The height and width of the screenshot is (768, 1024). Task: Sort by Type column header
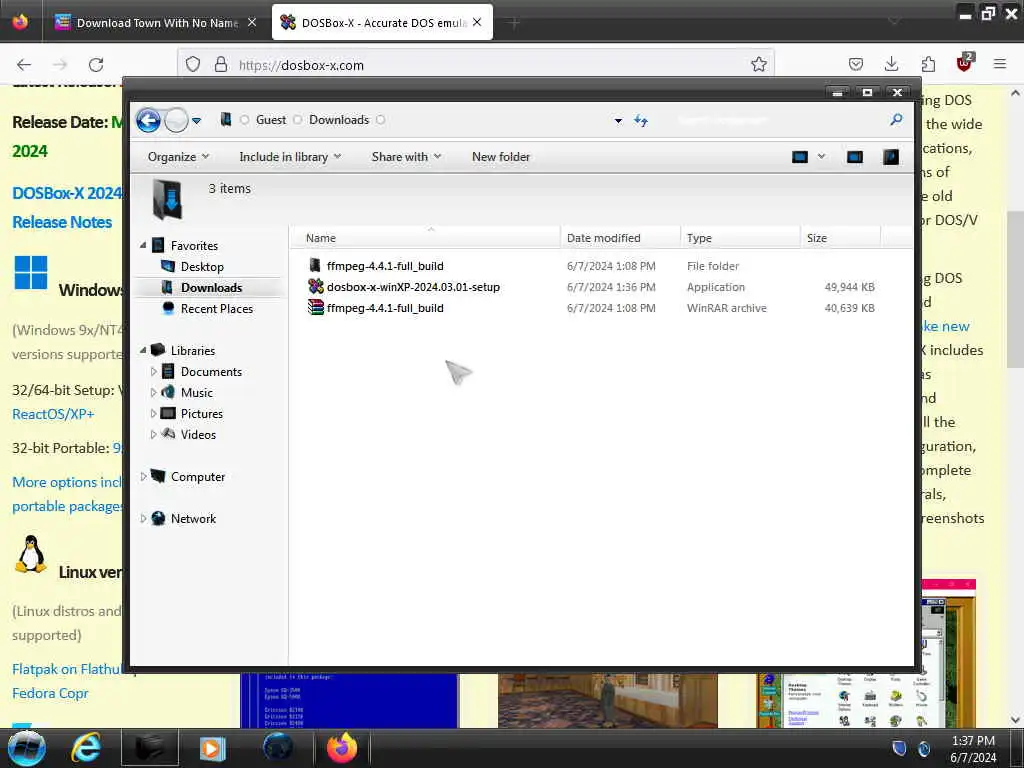coord(740,238)
